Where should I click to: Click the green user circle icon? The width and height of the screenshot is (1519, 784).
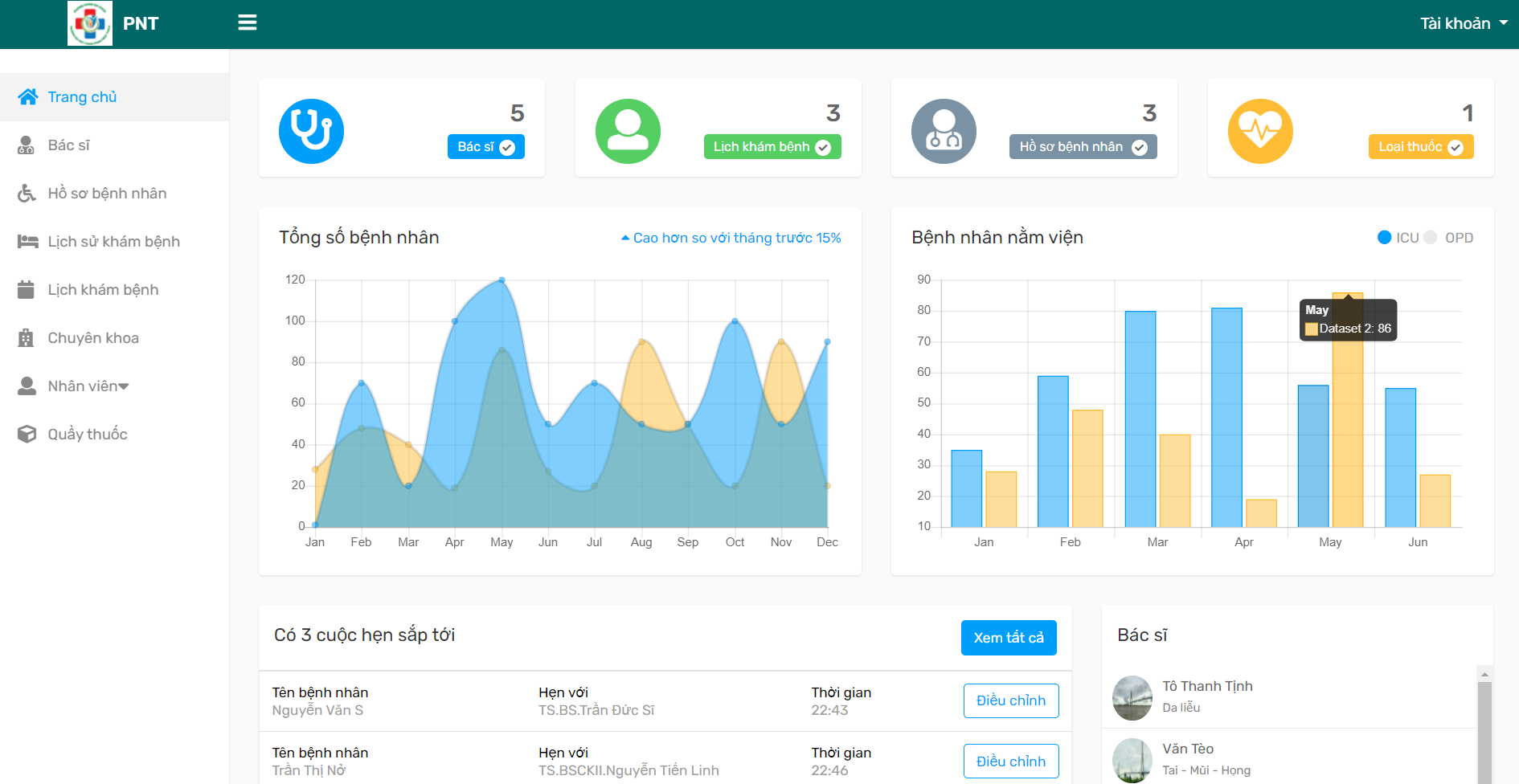628,131
